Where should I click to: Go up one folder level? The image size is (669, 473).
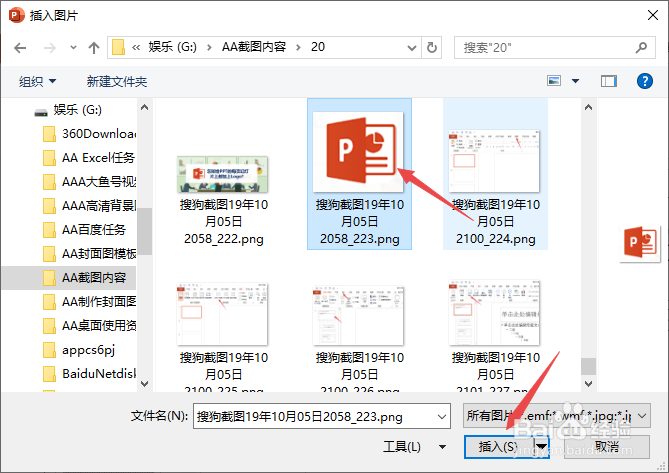pos(93,48)
